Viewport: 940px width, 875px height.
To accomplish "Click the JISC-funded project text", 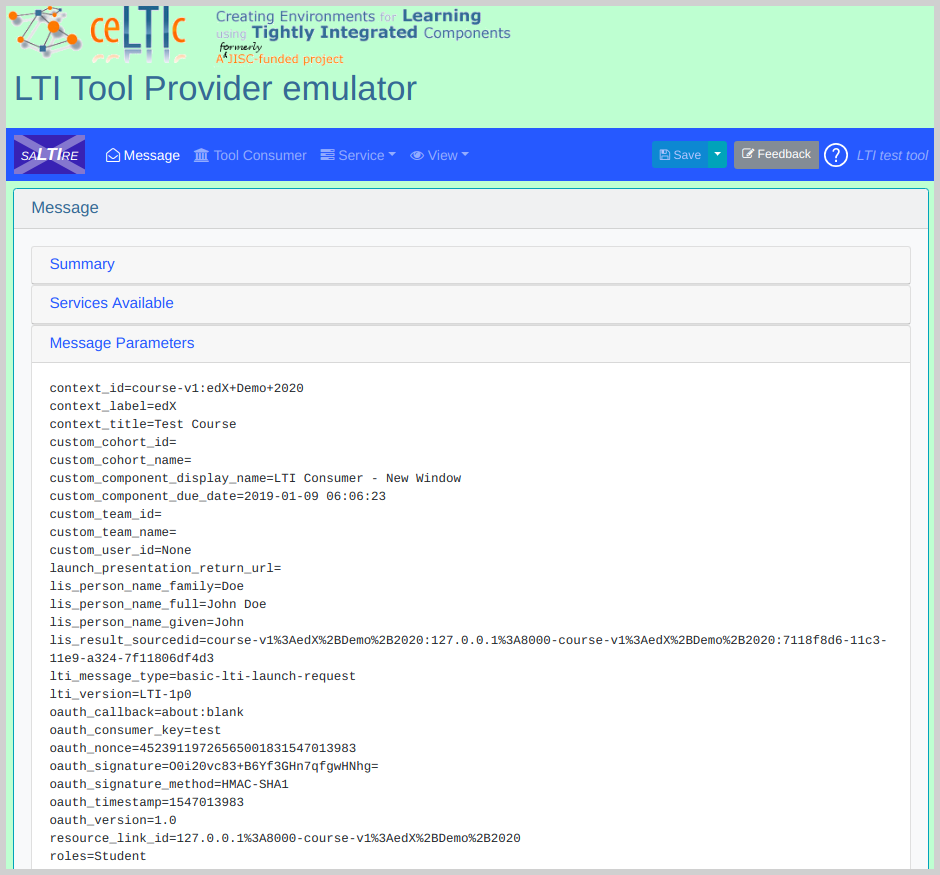I will (279, 59).
